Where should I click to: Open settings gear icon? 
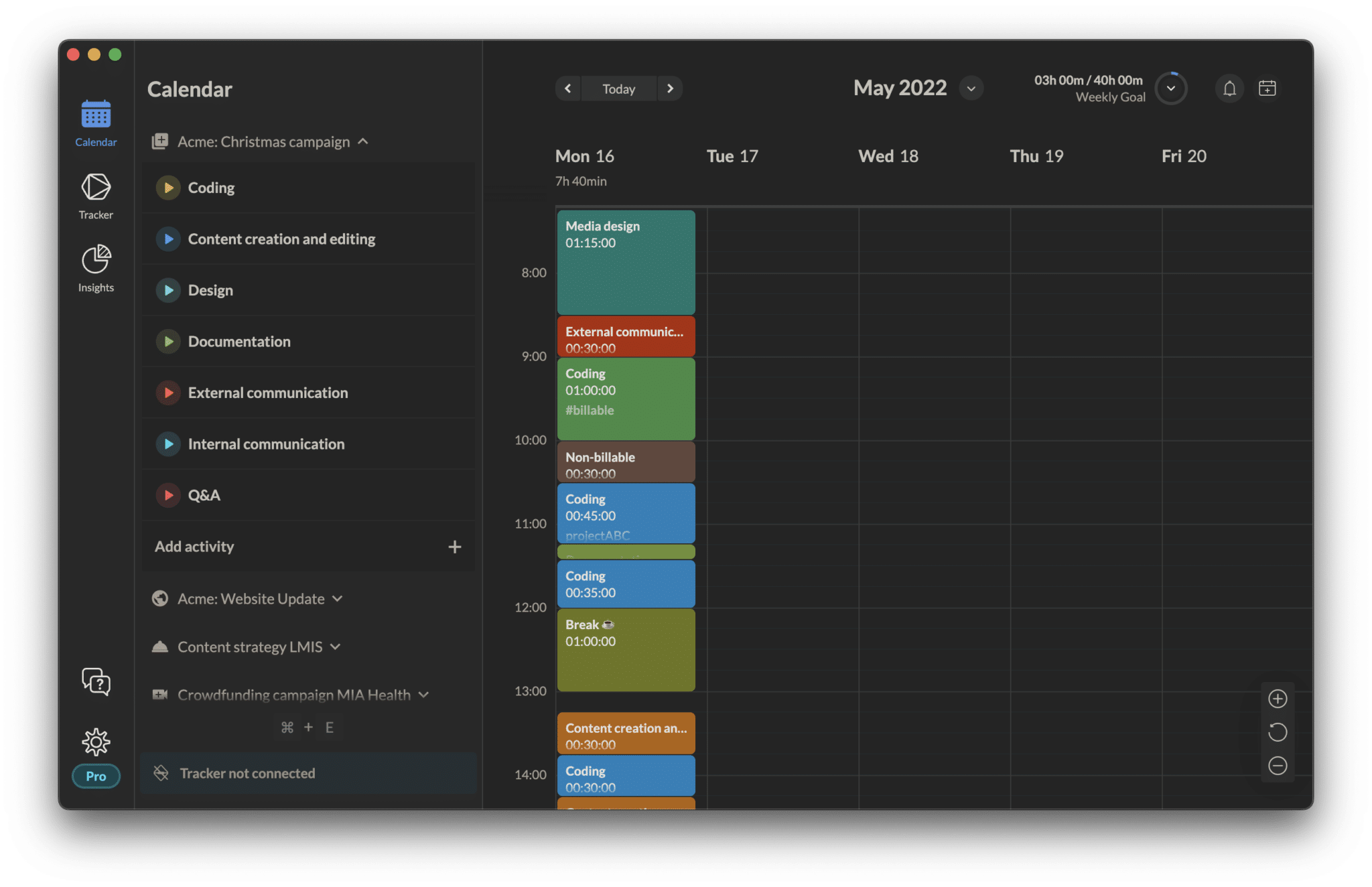point(96,742)
